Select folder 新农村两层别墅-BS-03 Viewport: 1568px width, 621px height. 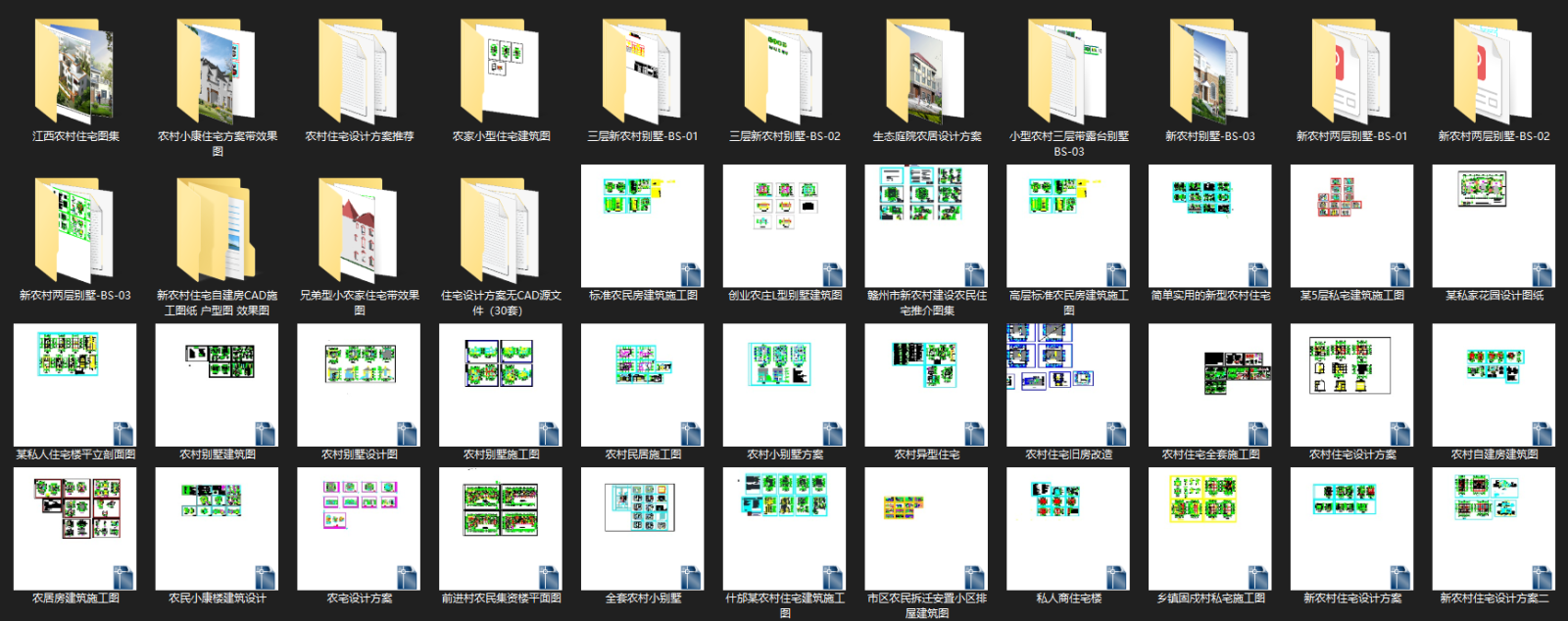[x=75, y=230]
